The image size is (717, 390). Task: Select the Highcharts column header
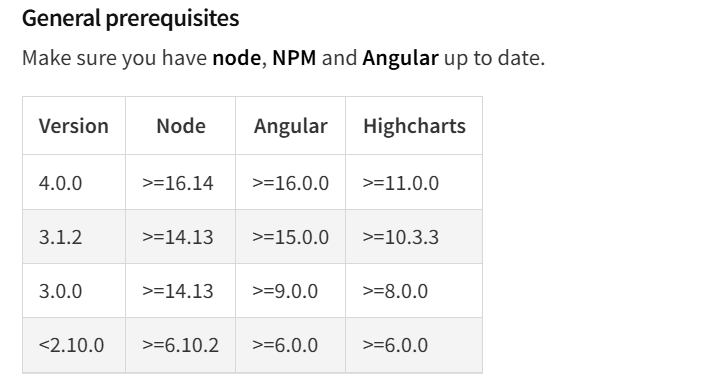(x=414, y=126)
